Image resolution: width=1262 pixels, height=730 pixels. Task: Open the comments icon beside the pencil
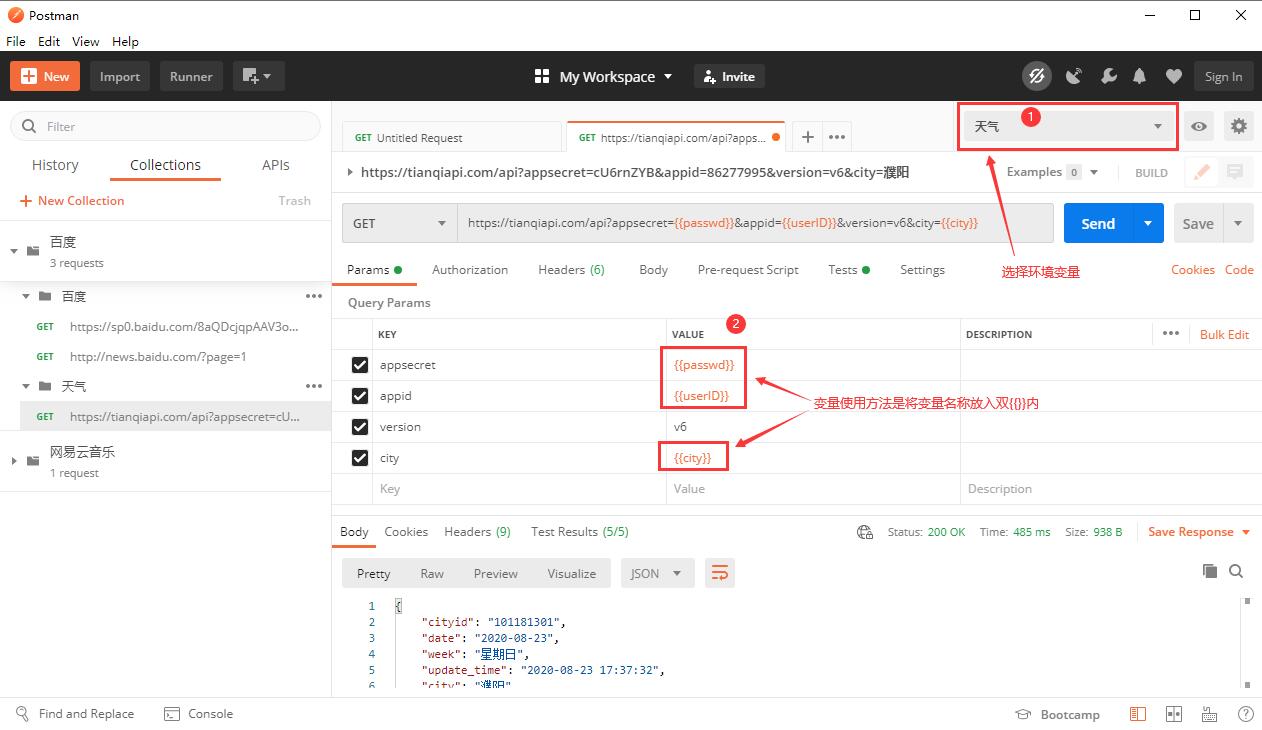[x=1235, y=172]
